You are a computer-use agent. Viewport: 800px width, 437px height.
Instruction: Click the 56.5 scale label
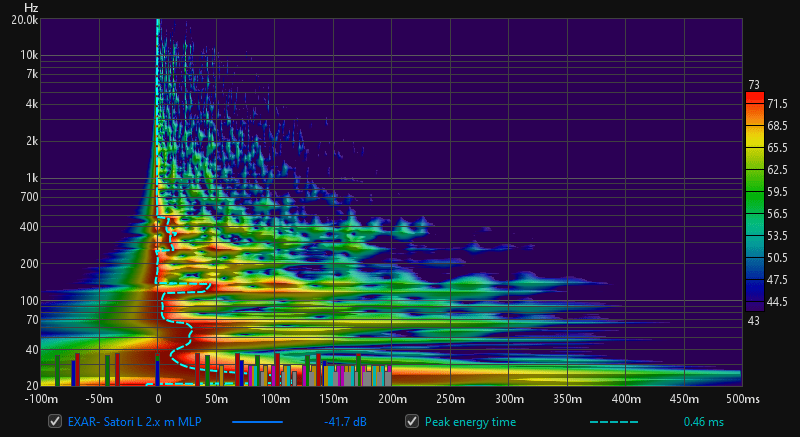(778, 214)
